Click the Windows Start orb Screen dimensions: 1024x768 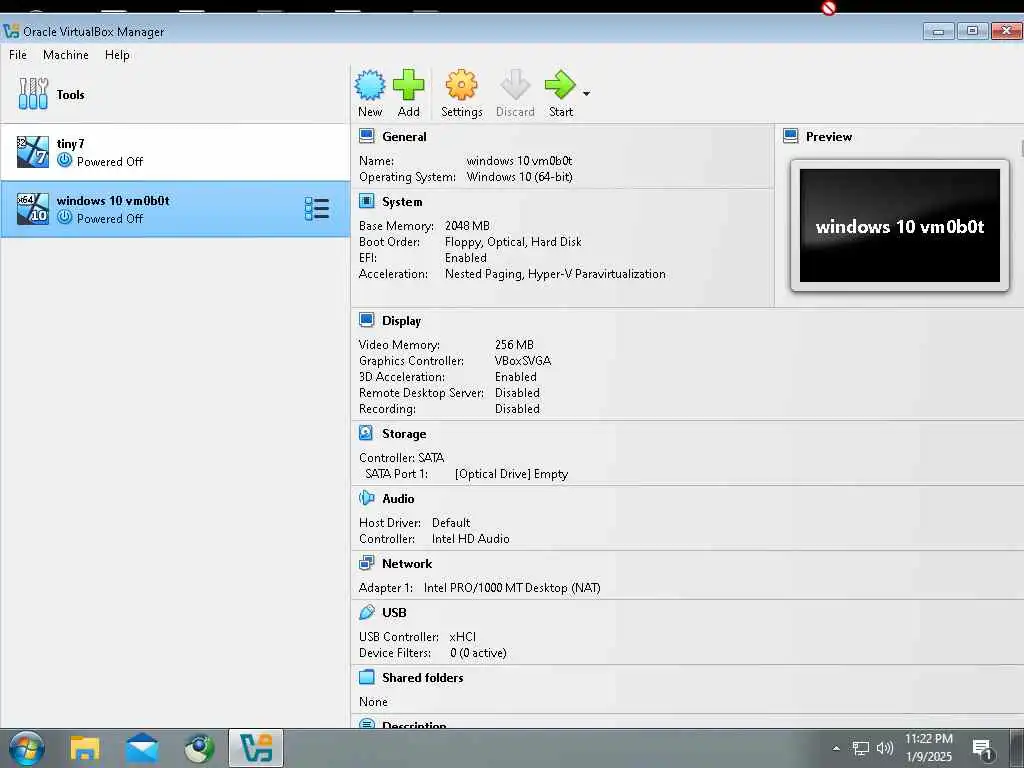coord(27,748)
